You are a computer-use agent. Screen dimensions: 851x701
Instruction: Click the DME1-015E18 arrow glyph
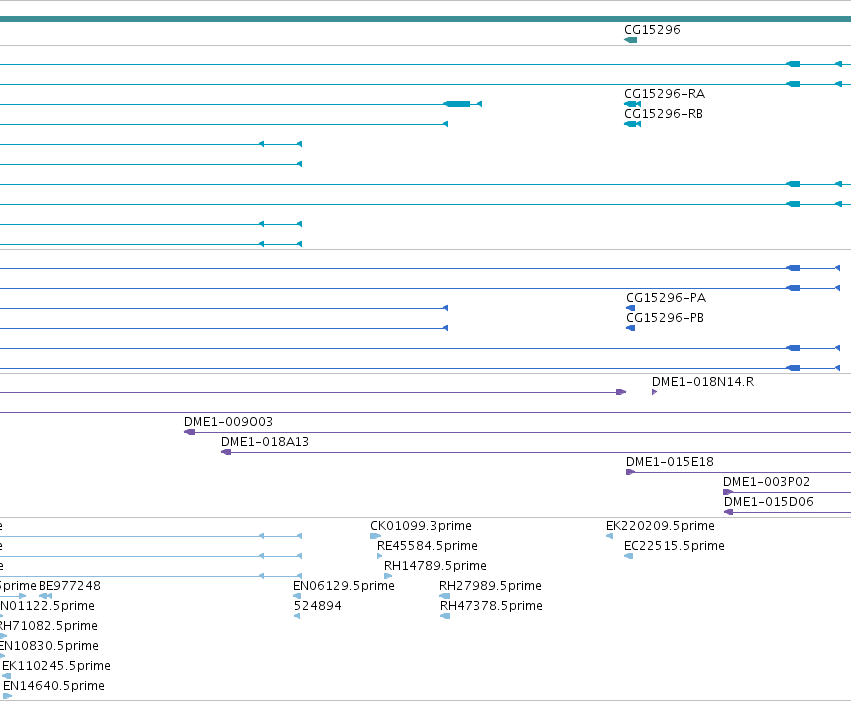pyautogui.click(x=630, y=473)
